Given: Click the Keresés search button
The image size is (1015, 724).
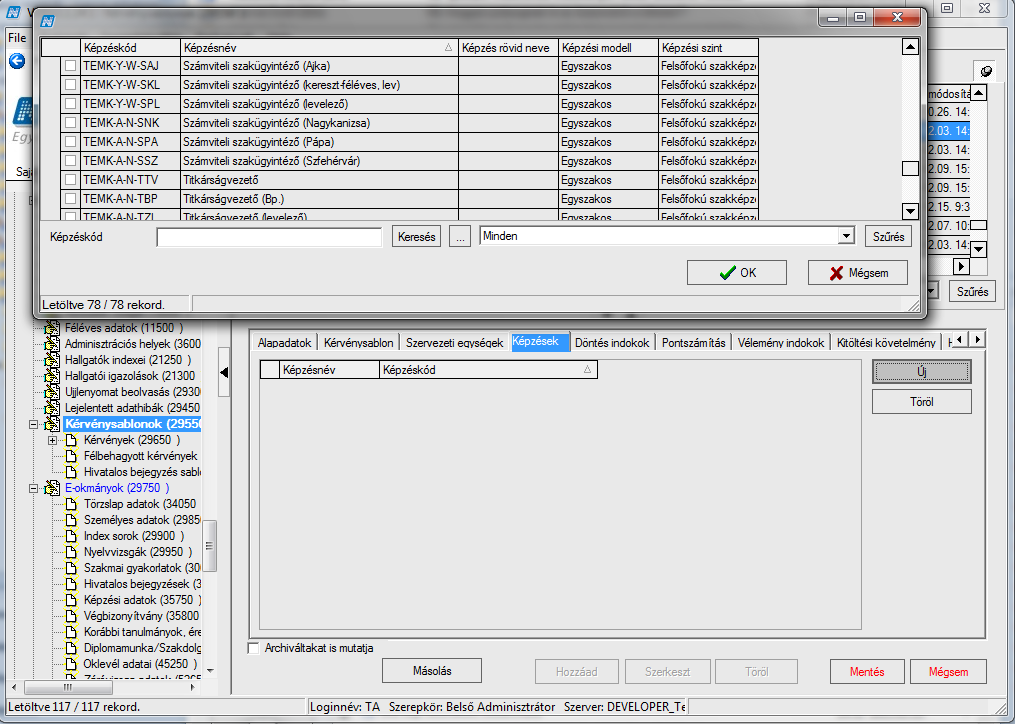Looking at the screenshot, I should (416, 237).
